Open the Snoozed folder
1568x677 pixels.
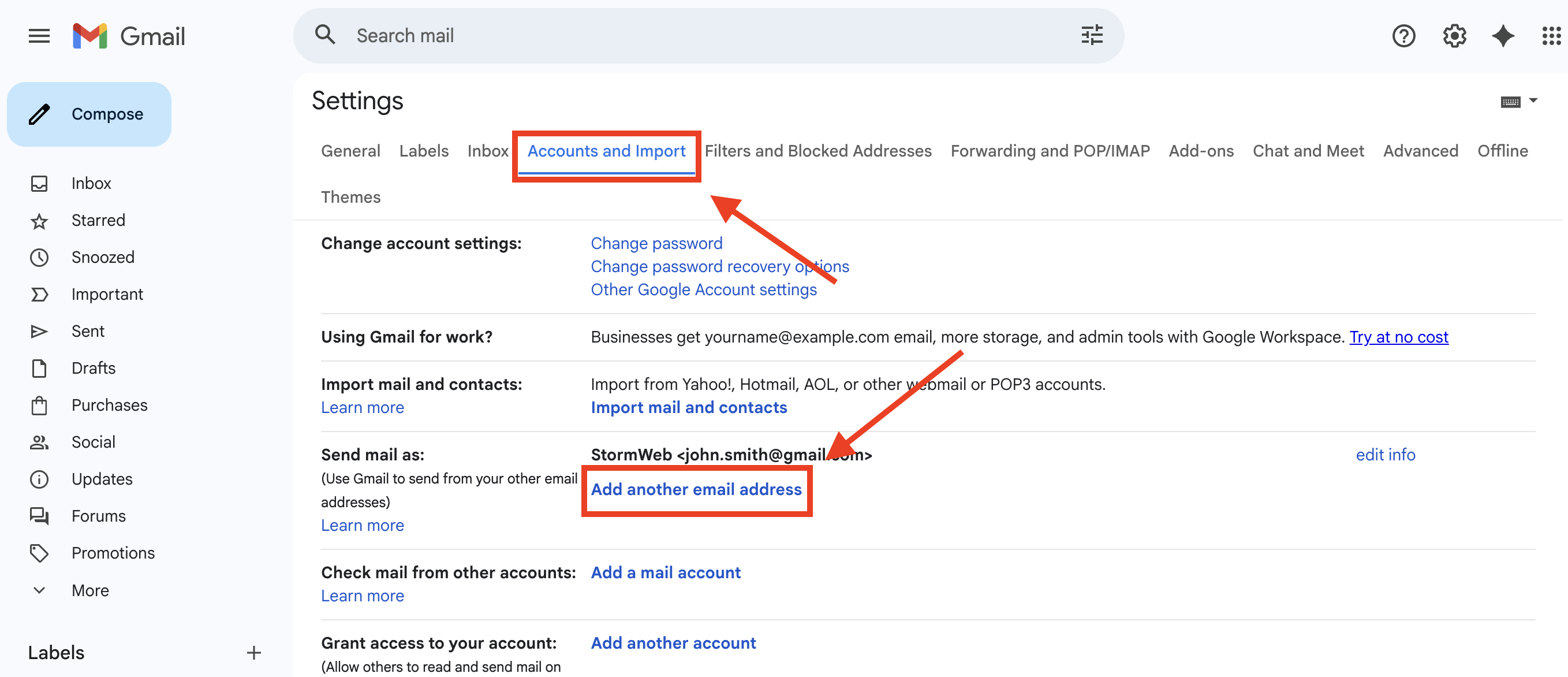coord(102,257)
